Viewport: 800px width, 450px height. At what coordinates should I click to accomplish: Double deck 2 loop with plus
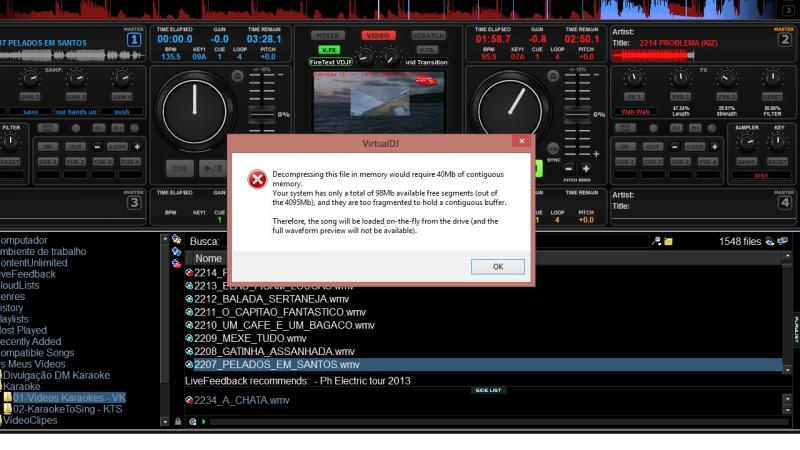tap(714, 147)
